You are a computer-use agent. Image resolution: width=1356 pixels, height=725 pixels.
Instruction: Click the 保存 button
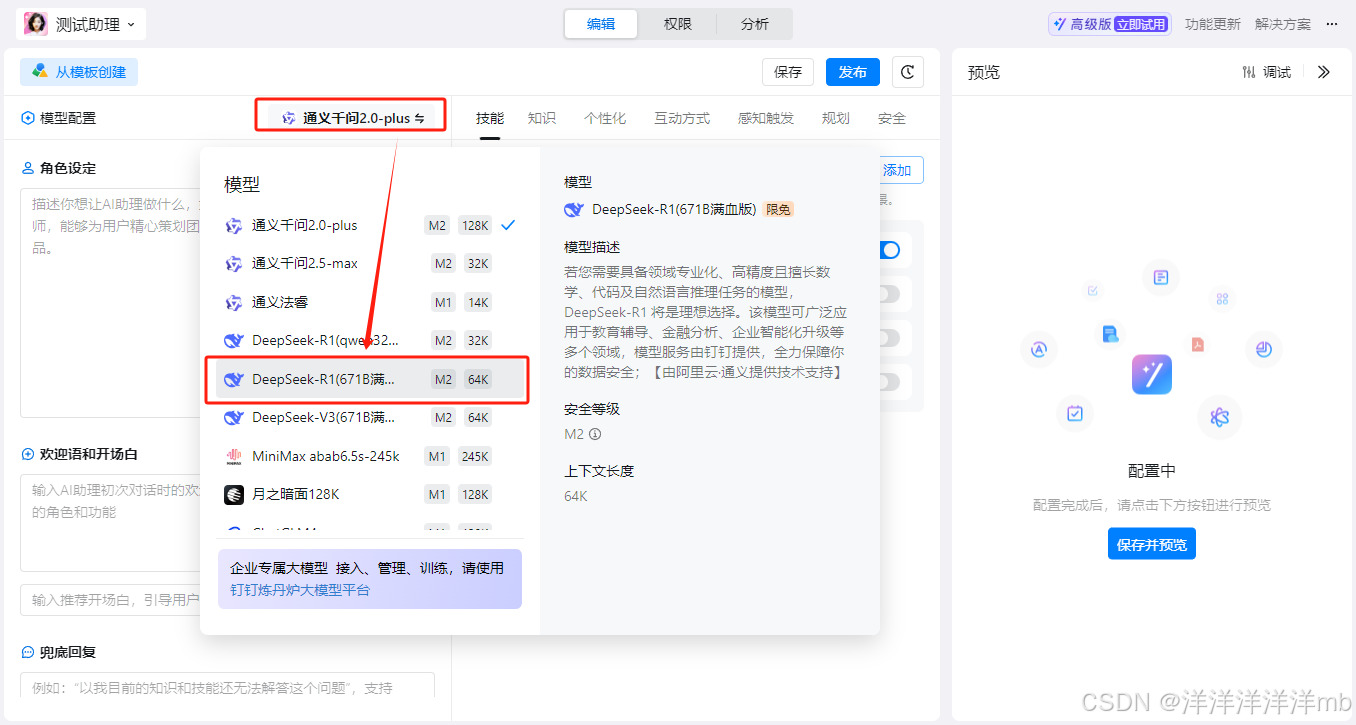pos(788,72)
